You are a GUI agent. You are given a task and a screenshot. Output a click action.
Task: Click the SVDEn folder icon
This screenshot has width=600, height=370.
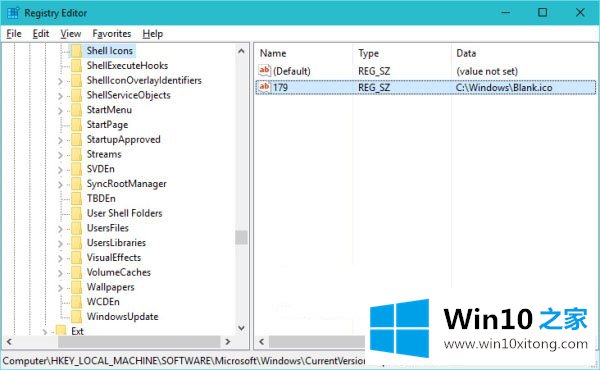pyautogui.click(x=77, y=169)
